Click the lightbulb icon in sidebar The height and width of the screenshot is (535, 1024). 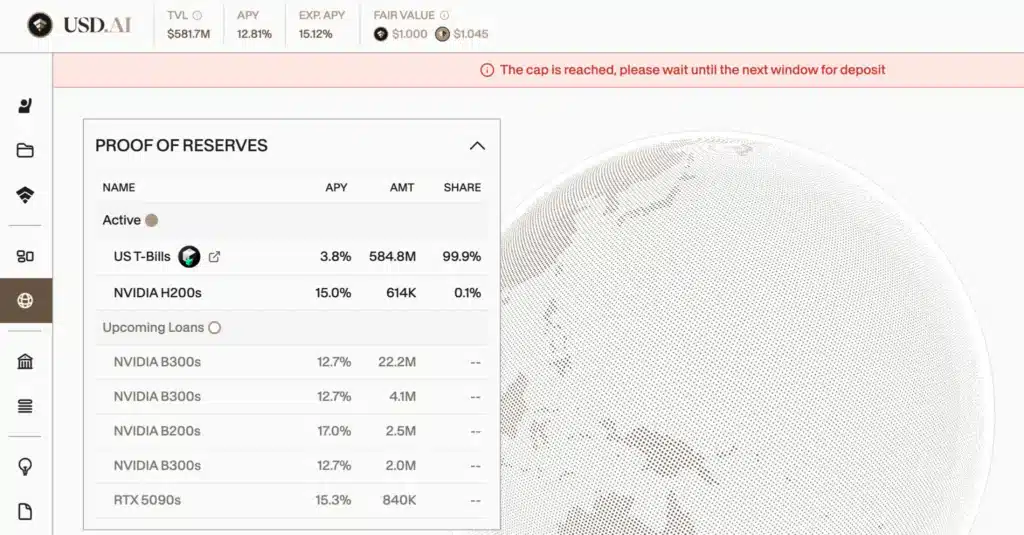[25, 466]
